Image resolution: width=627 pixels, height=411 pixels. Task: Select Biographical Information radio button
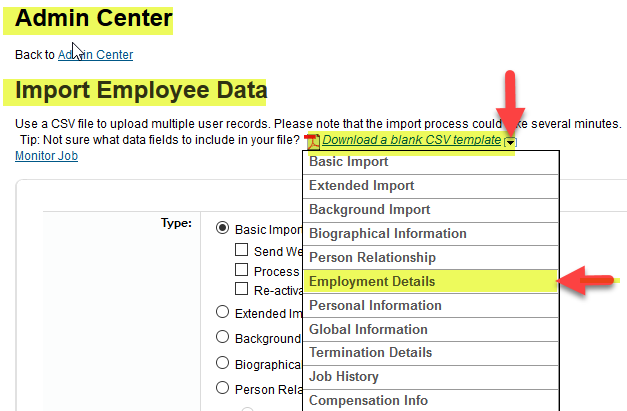pos(222,363)
